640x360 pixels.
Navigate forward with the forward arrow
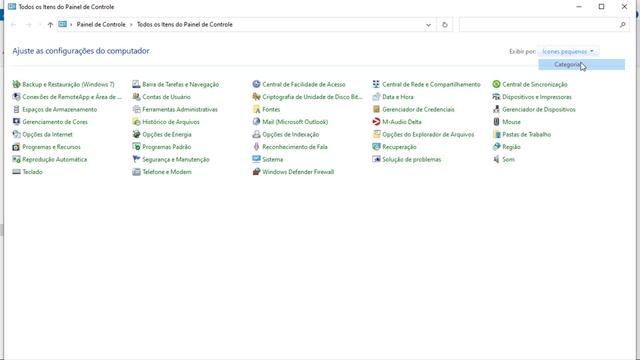point(28,25)
